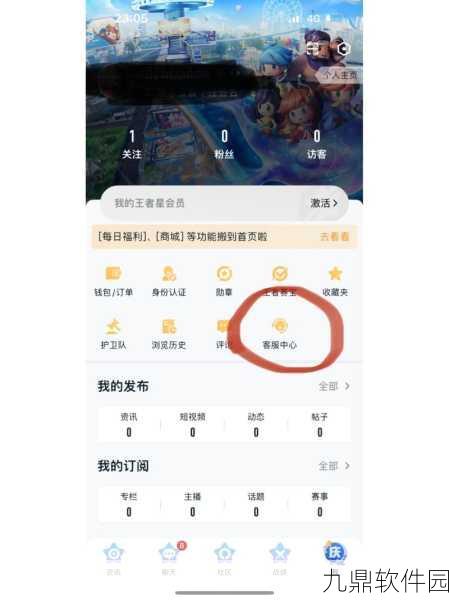The width and height of the screenshot is (449, 600).
Task: Open the 主播 count under 我的订阅
Action: coord(193,504)
